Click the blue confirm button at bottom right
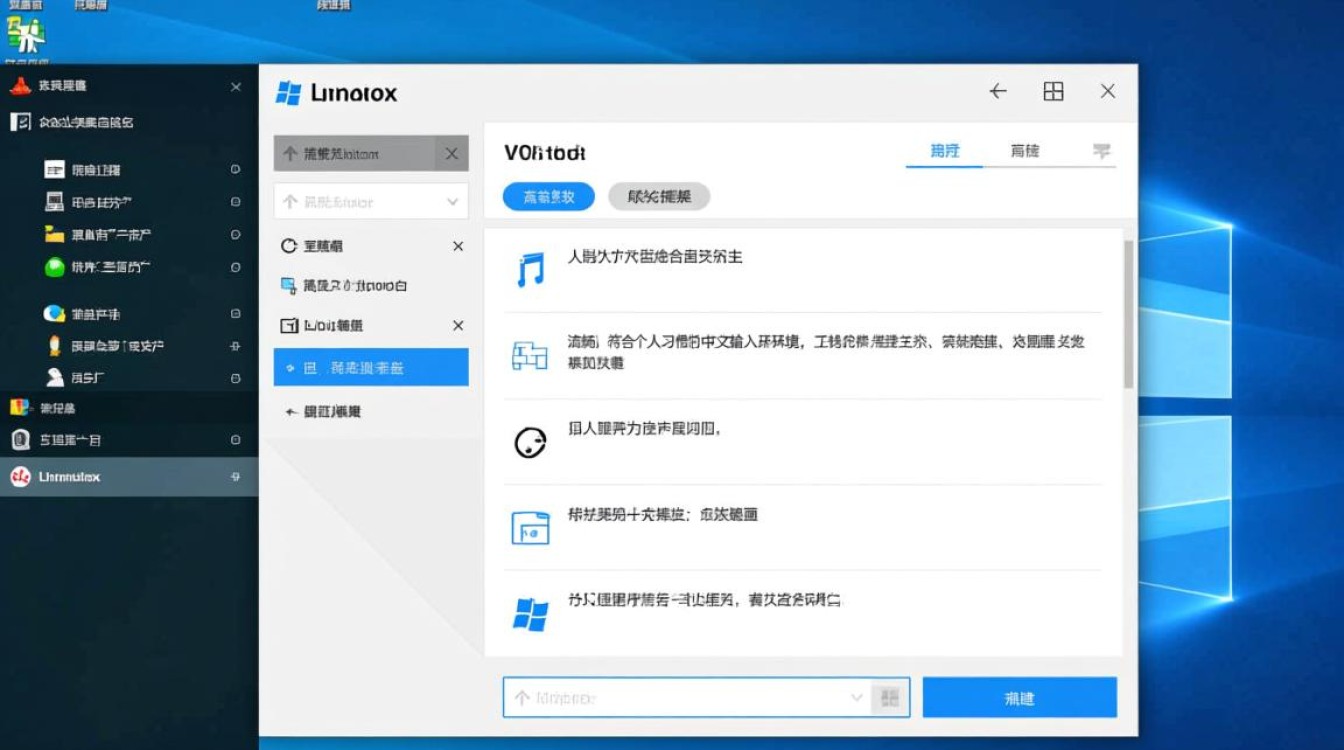This screenshot has height=750, width=1344. [x=1019, y=697]
